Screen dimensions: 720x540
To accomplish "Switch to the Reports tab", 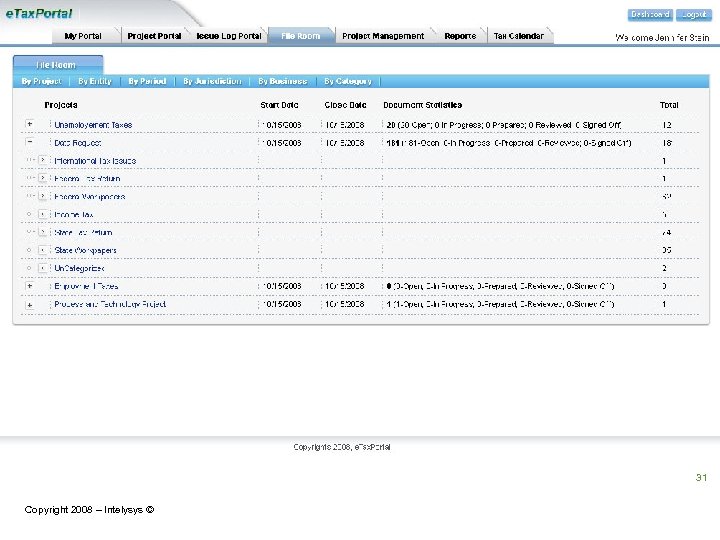I will (460, 36).
